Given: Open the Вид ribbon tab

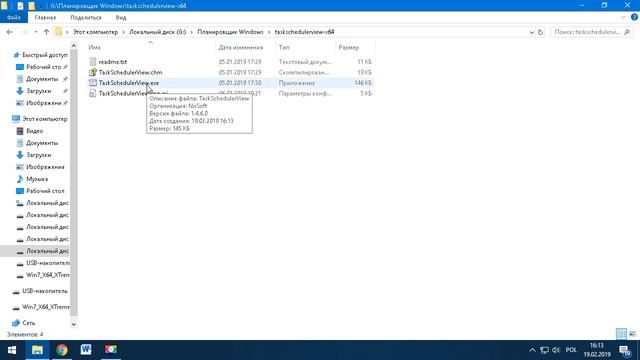Looking at the screenshot, I should 121,18.
